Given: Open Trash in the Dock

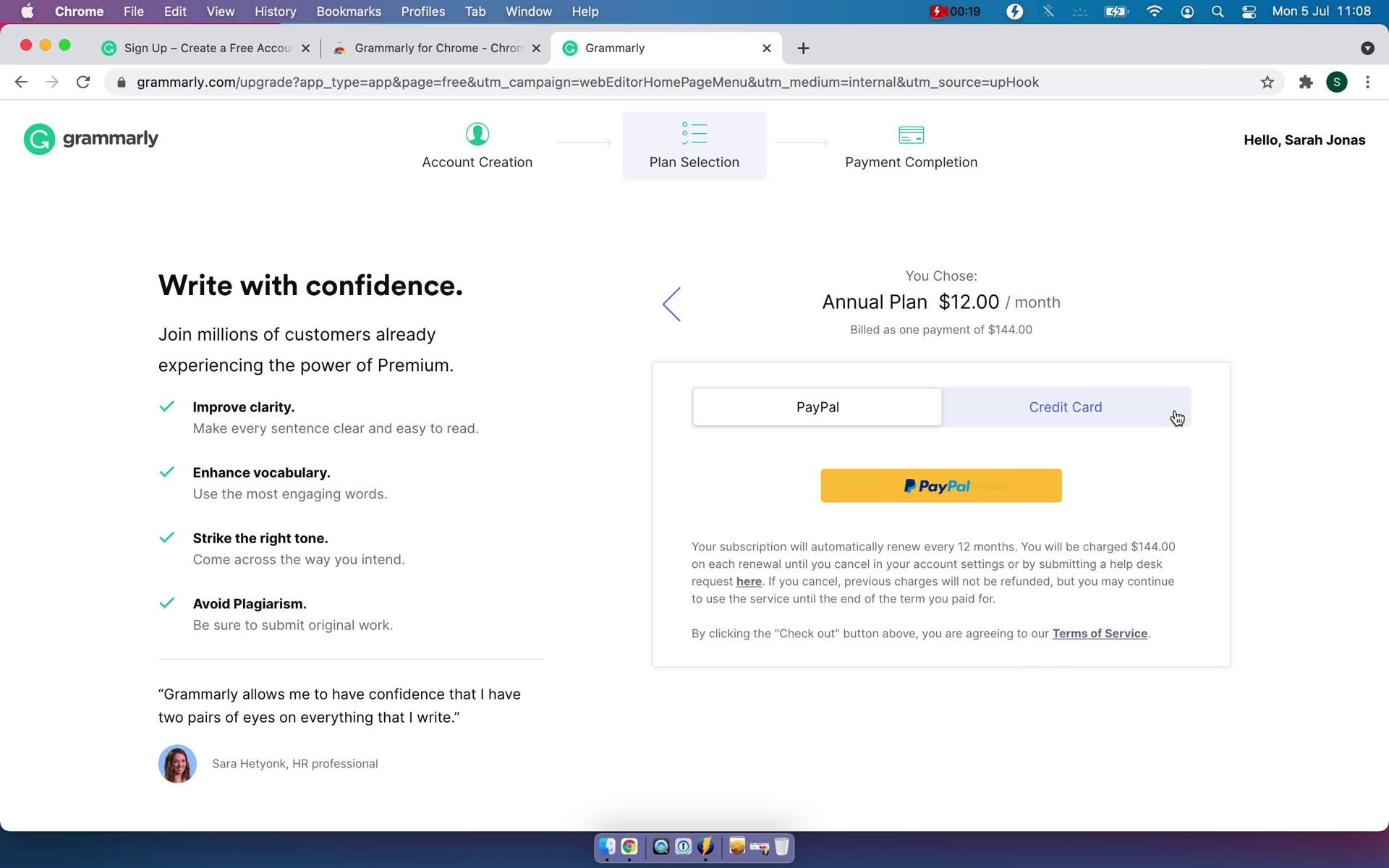Looking at the screenshot, I should pos(782,846).
